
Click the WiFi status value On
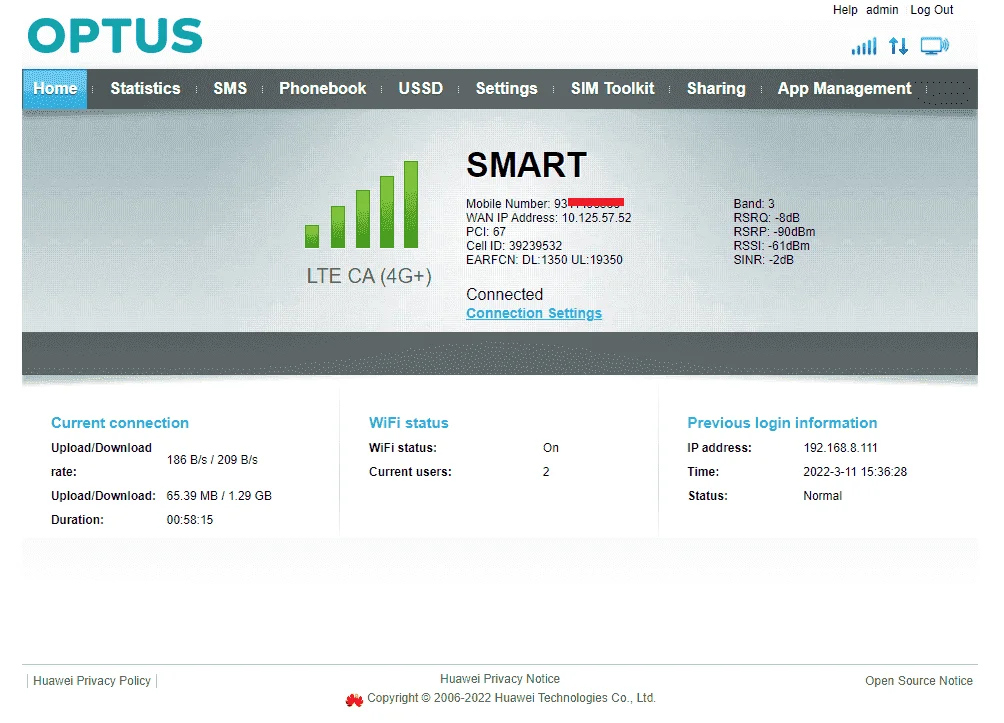click(551, 448)
